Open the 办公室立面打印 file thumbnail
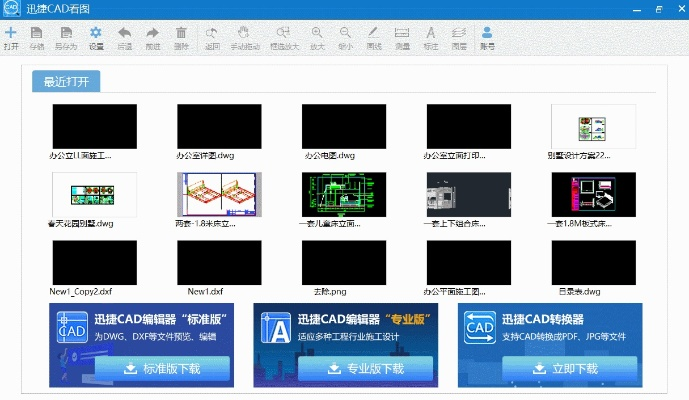 point(469,126)
